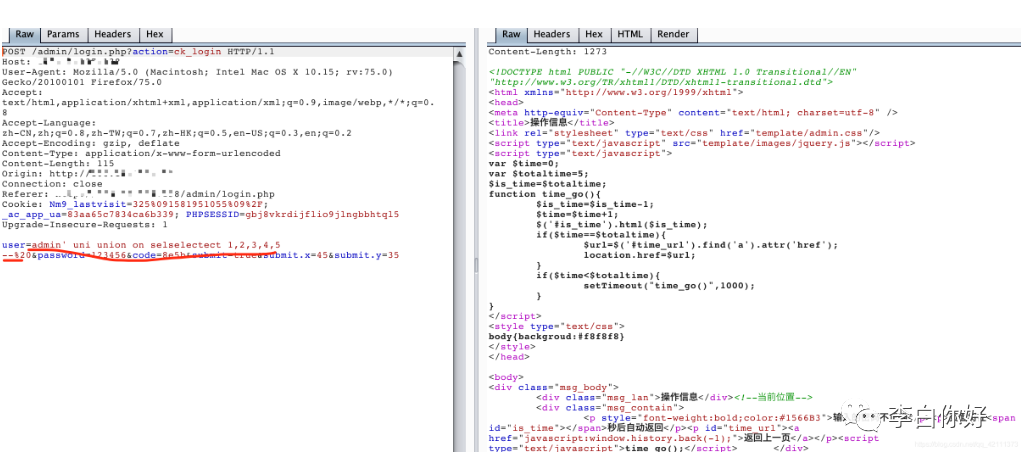Click the Content-Length: 1273 response header
1021x462 pixels.
click(546, 51)
